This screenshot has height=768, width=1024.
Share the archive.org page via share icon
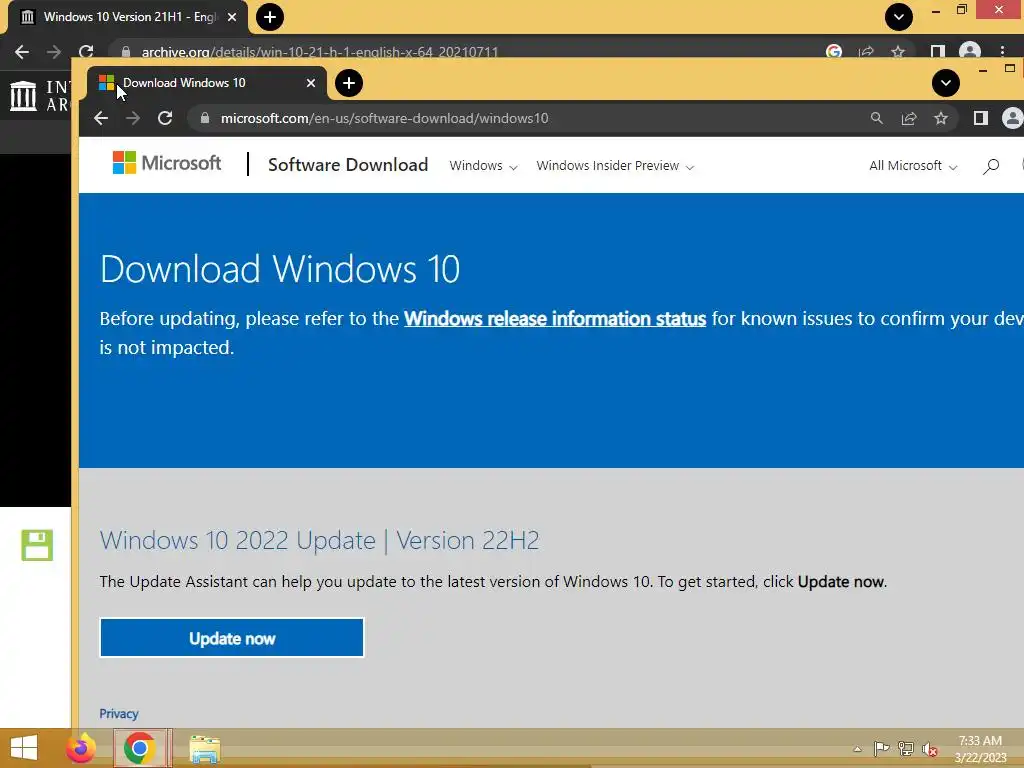pos(867,51)
